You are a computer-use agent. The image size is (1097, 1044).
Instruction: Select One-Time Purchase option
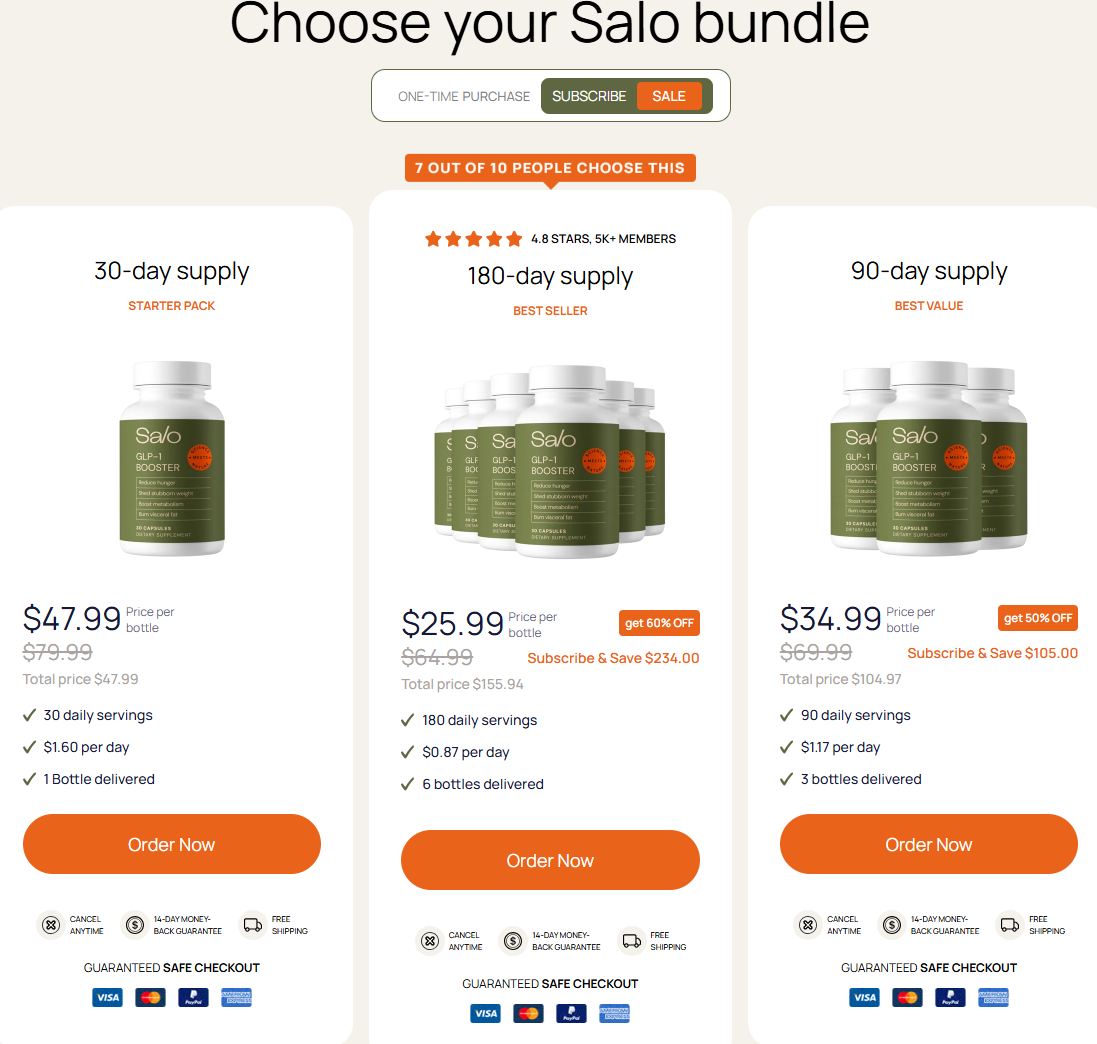tap(464, 96)
